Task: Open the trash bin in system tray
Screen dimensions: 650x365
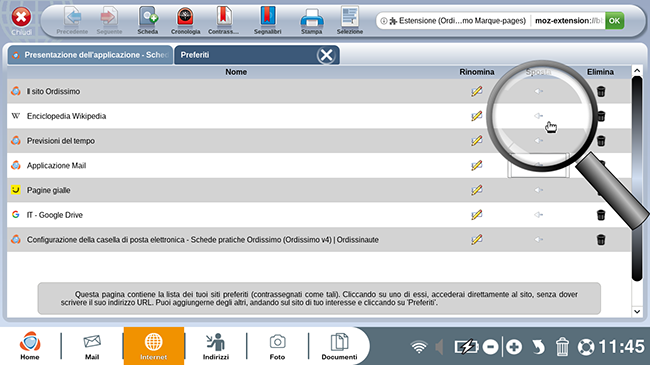Action: (x=562, y=347)
